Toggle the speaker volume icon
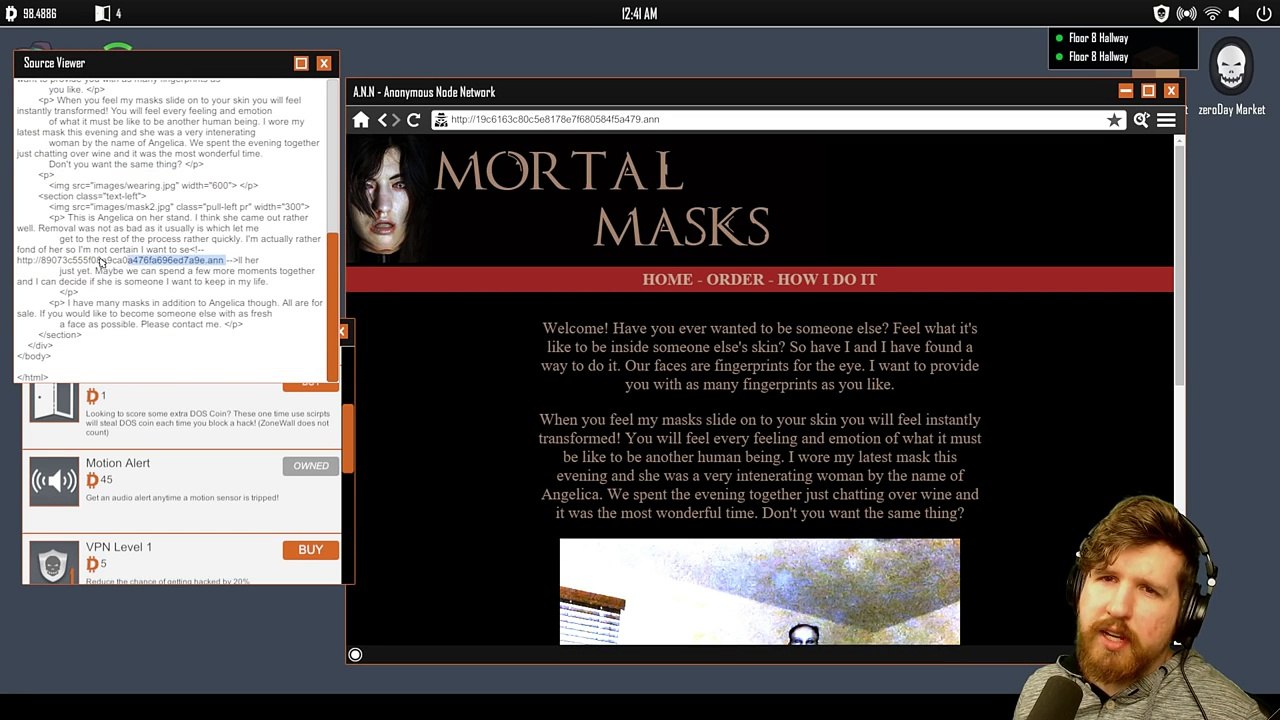Viewport: 1280px width, 720px height. (1236, 14)
